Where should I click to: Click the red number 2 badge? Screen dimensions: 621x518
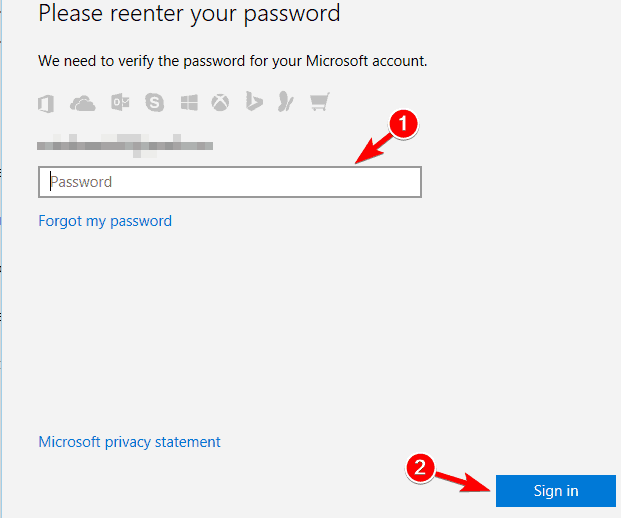coord(420,468)
